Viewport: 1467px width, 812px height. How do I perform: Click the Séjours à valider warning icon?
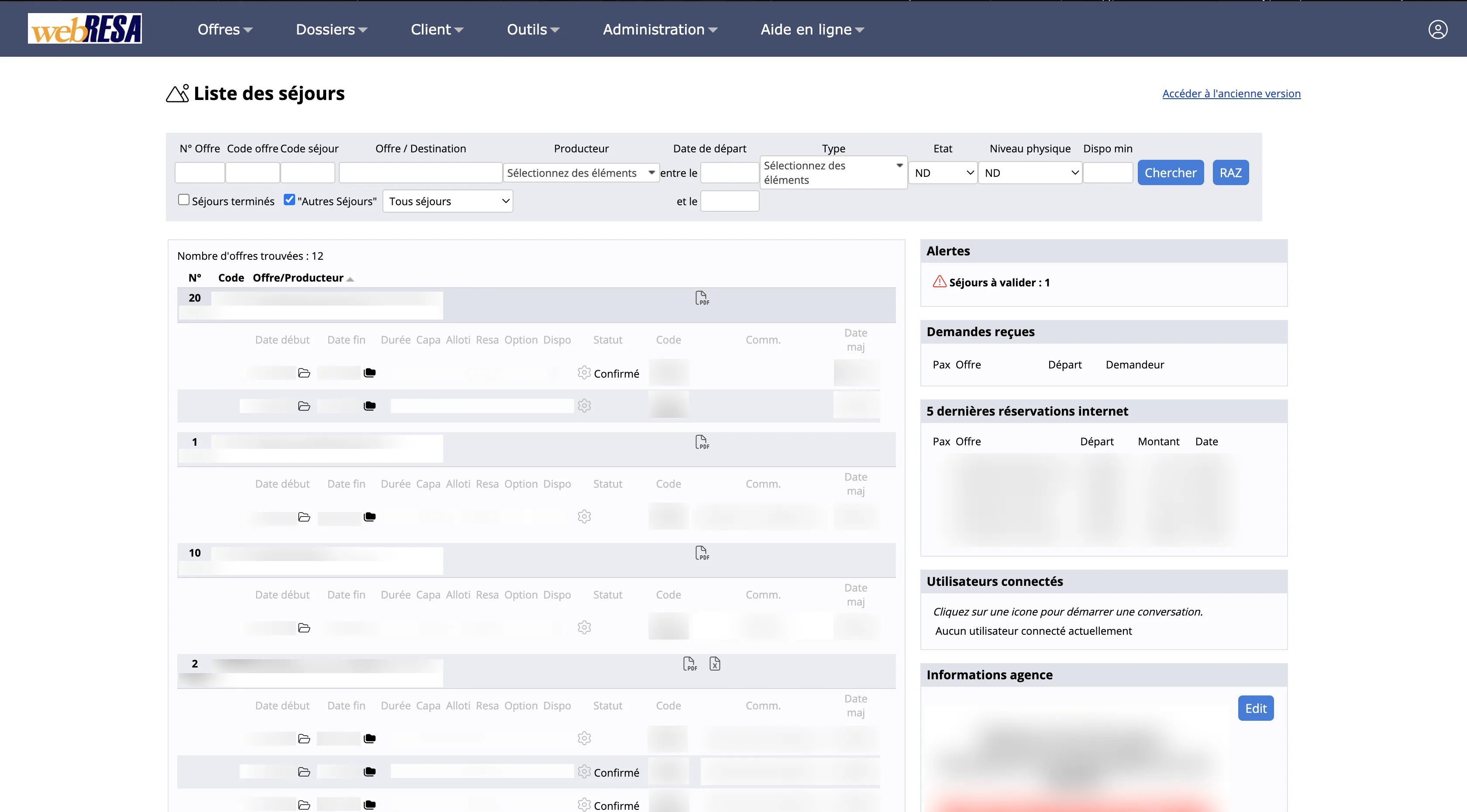939,282
